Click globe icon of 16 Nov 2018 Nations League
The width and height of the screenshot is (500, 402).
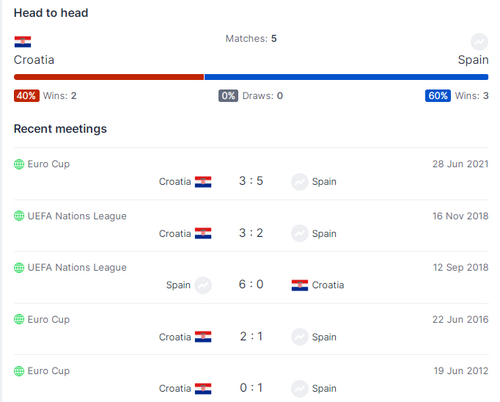(19, 216)
